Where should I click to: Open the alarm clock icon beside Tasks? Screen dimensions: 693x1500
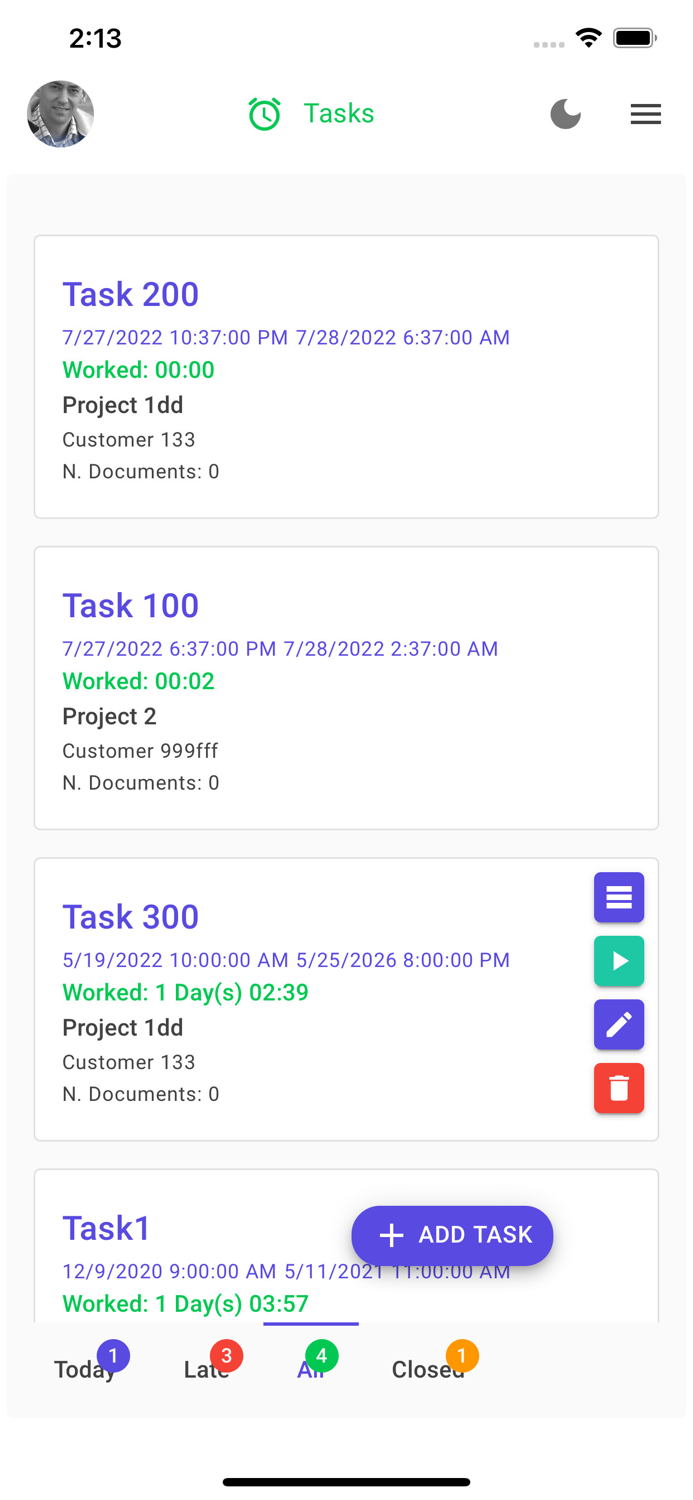click(x=263, y=113)
